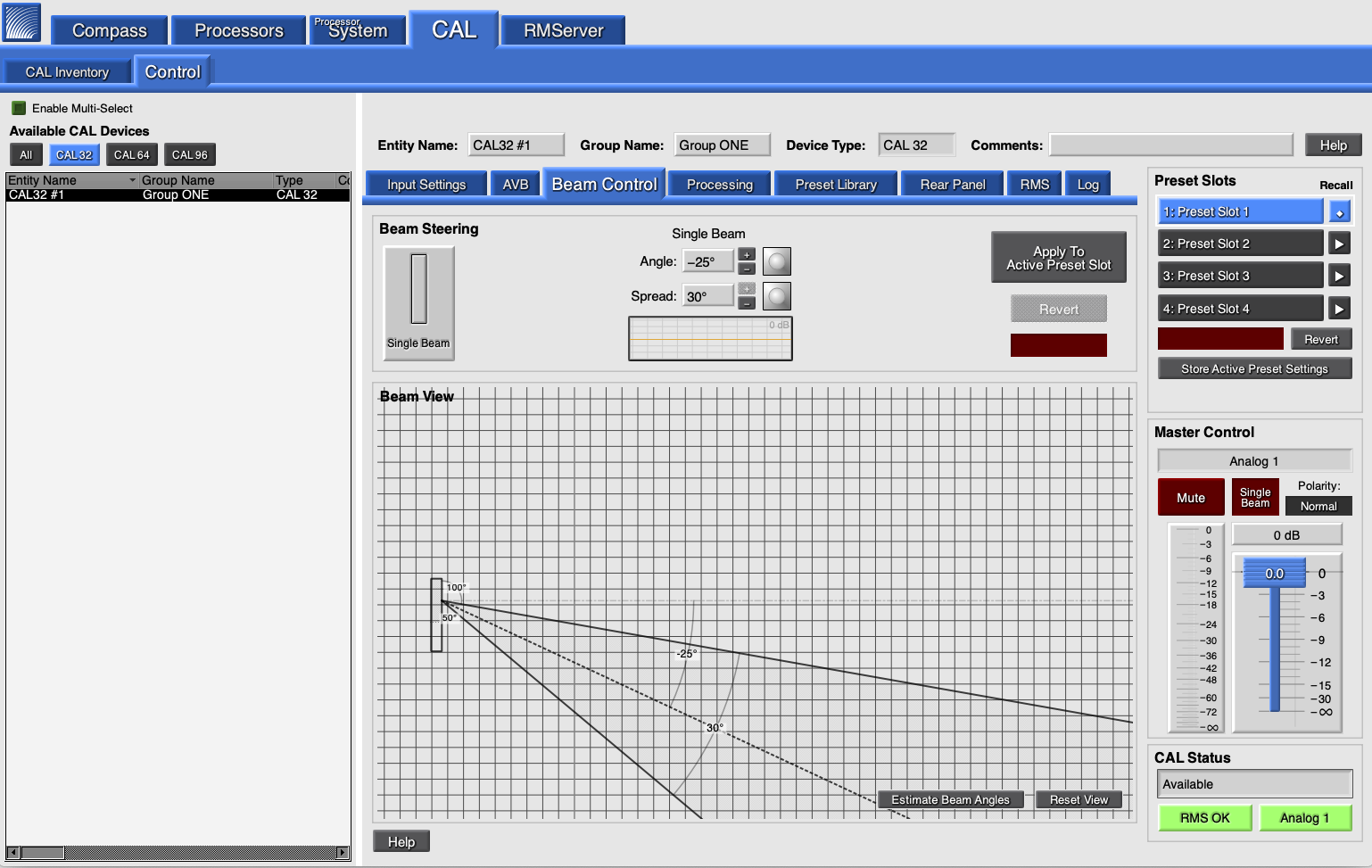Viewport: 1372px width, 868px height.
Task: Click the recall icon for Preset Slot 1
Action: [1339, 212]
